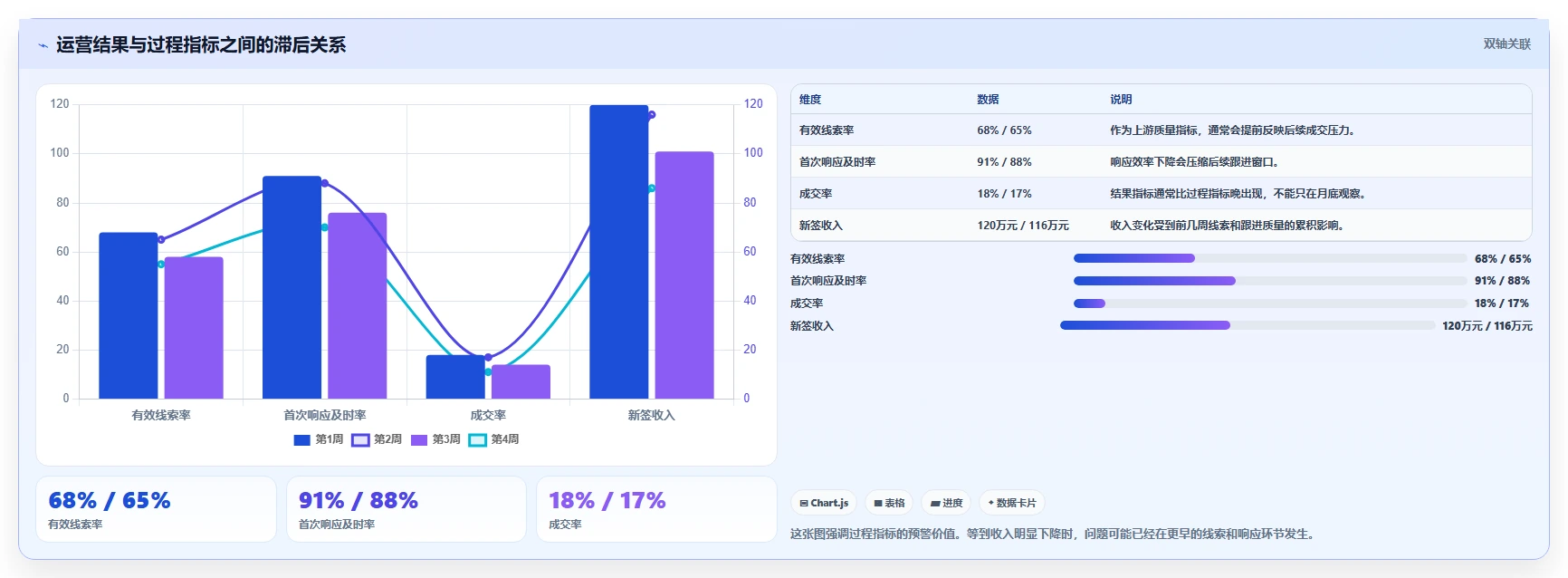1568x578 pixels.
Task: Click the panel title 运营结果与过程指标之间的滞后关系
Action: (201, 45)
